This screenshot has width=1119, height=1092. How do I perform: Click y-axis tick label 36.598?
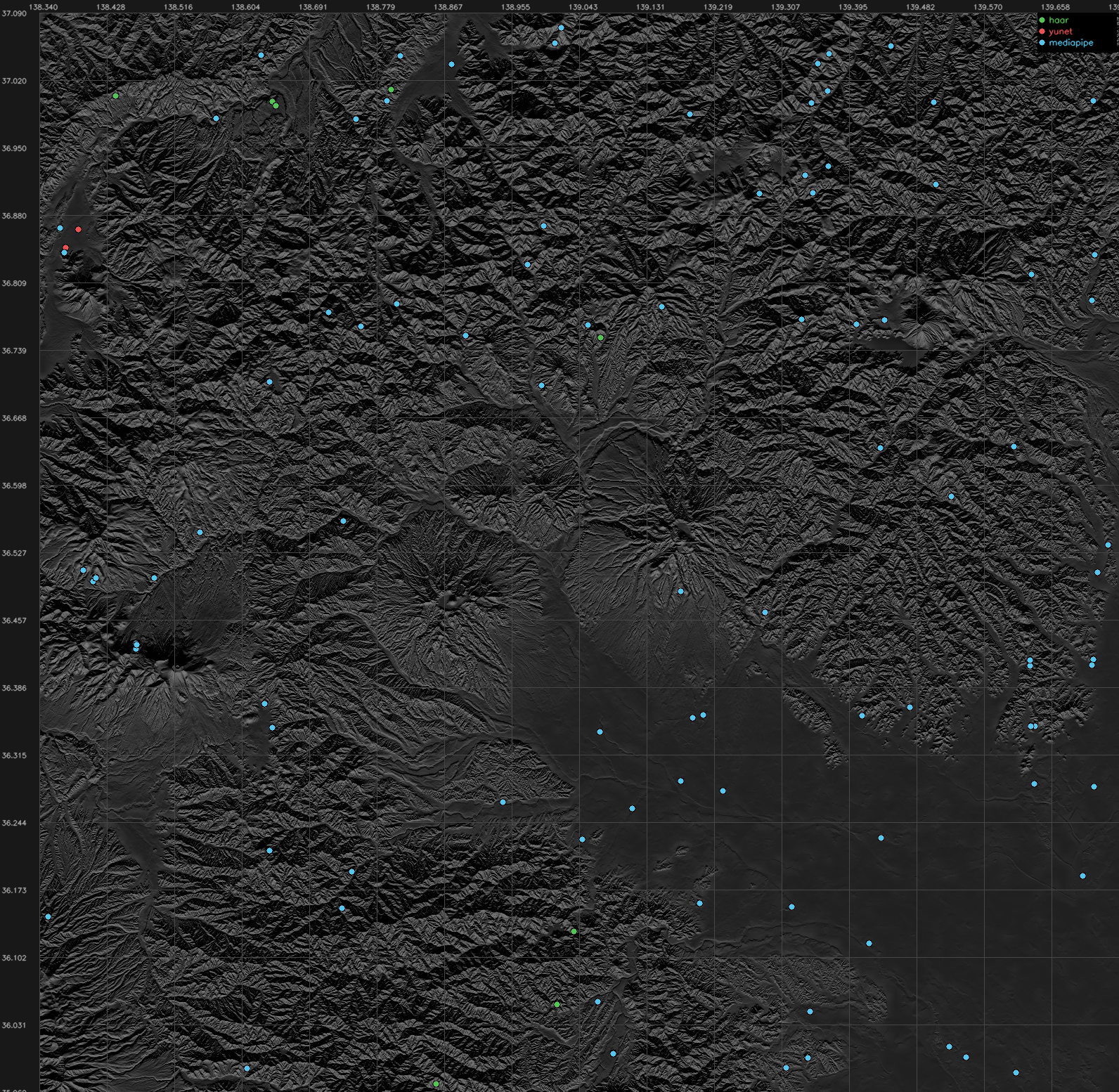point(14,486)
